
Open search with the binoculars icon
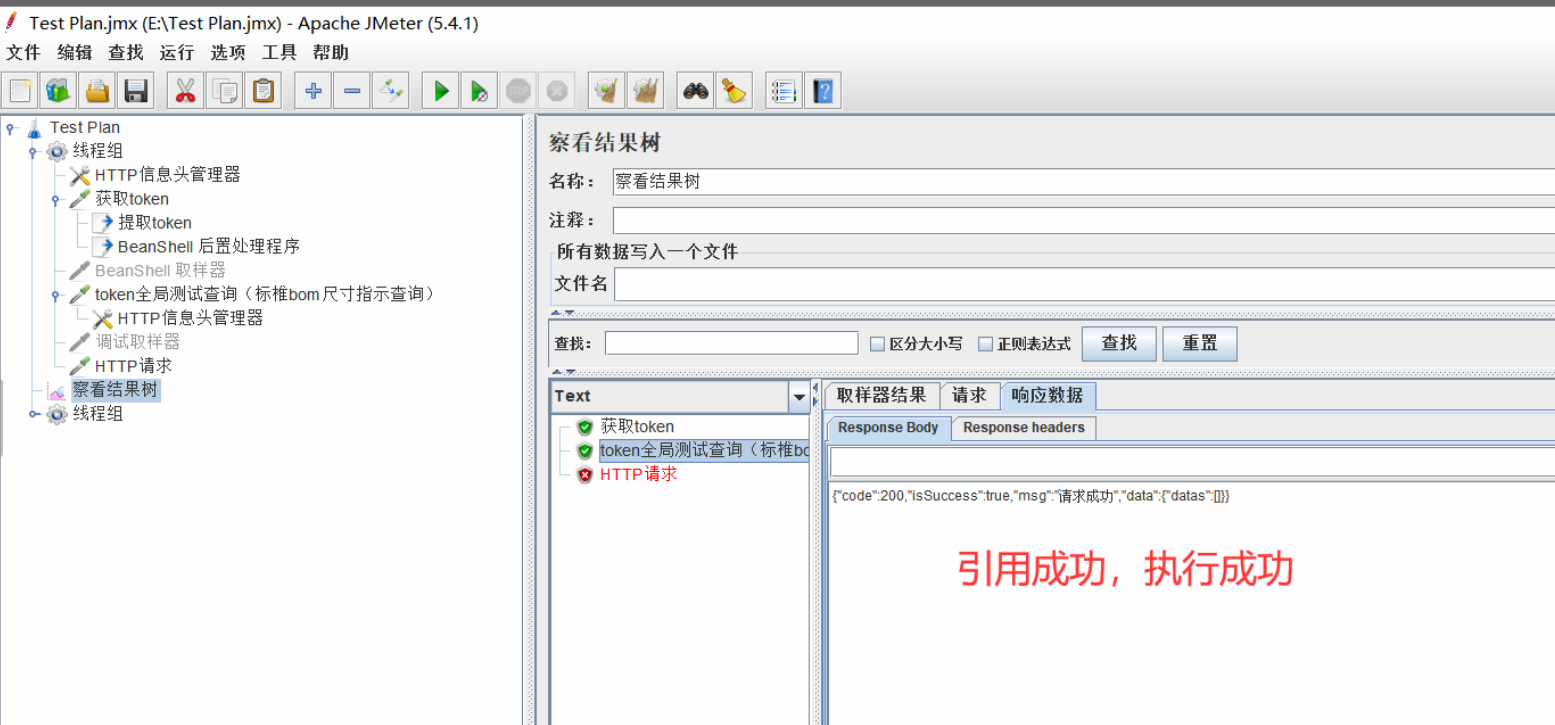click(x=695, y=91)
